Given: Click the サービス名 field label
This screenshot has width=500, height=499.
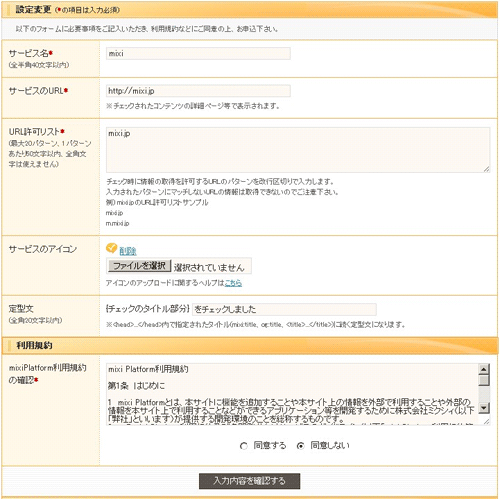Looking at the screenshot, I should pos(30,53).
